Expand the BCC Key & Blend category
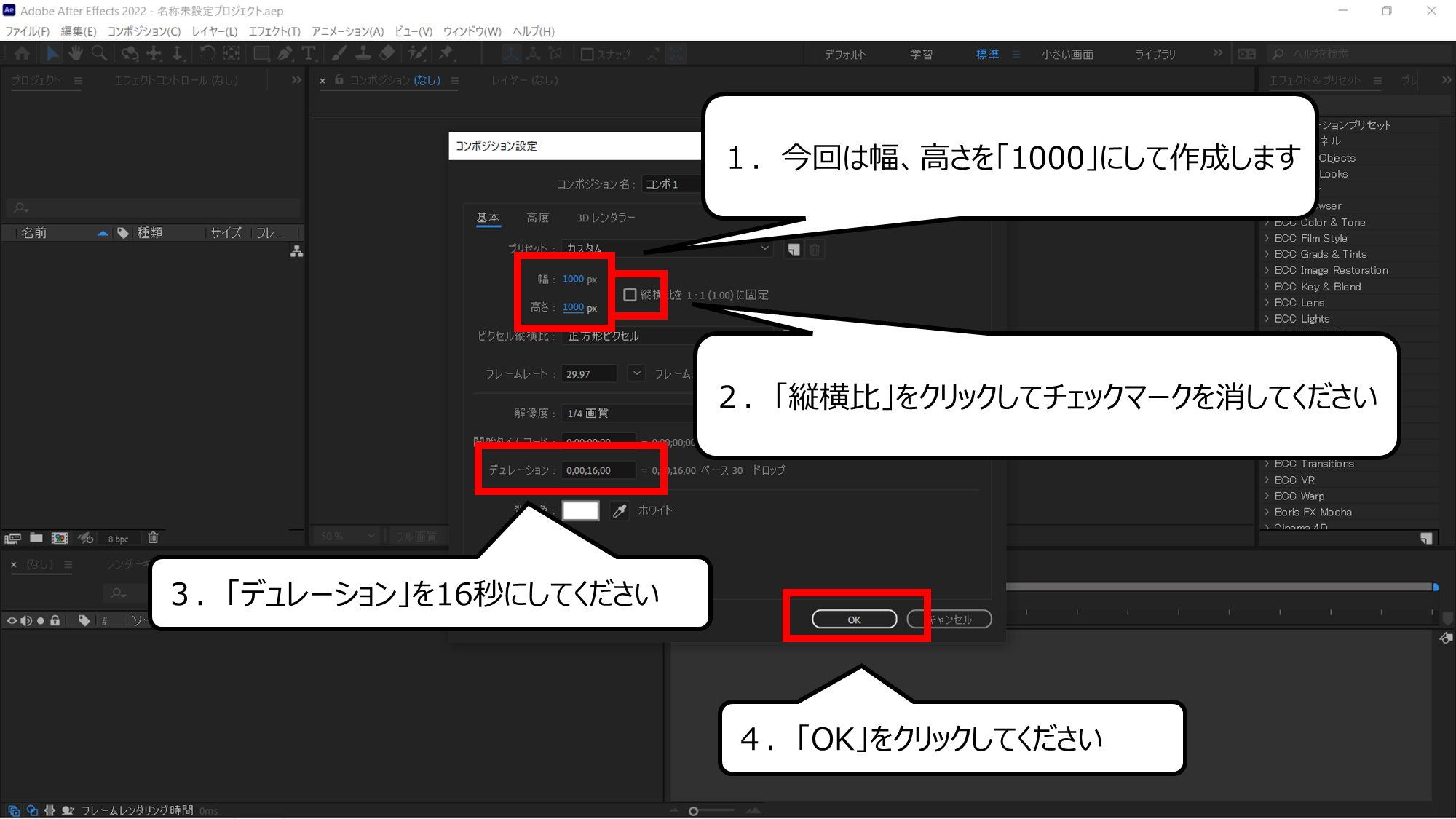 pyautogui.click(x=1317, y=287)
